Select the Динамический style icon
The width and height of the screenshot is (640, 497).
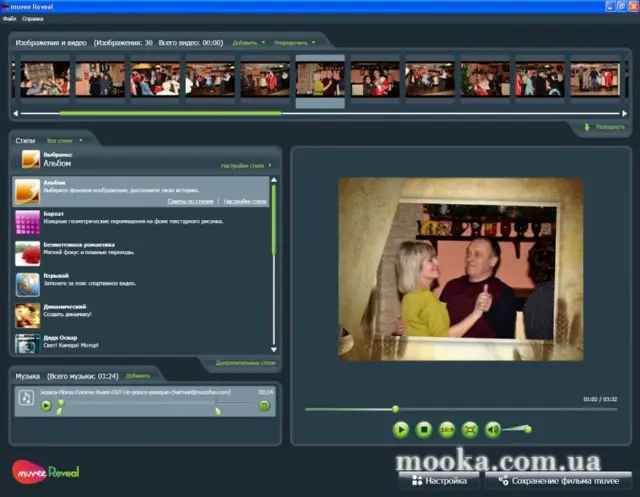click(27, 315)
